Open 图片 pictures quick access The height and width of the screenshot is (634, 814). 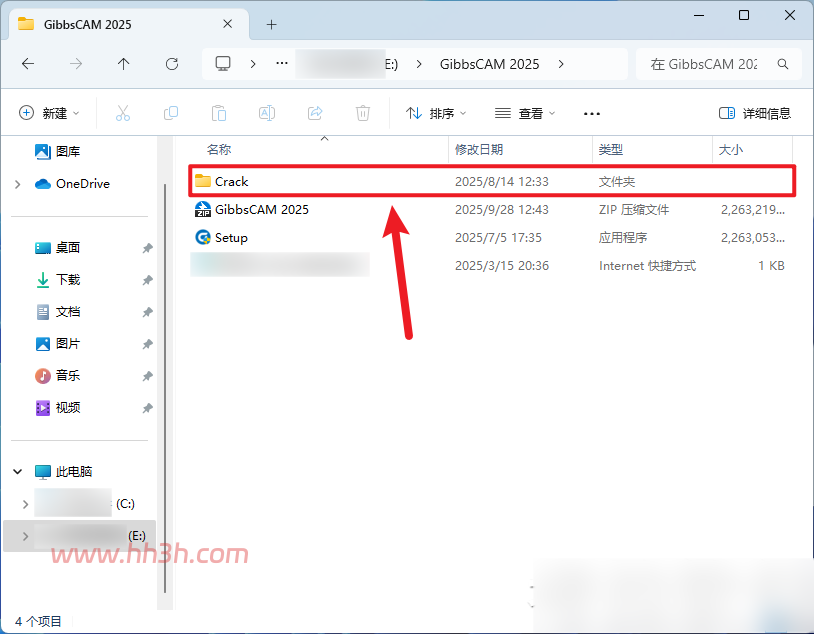(x=57, y=344)
